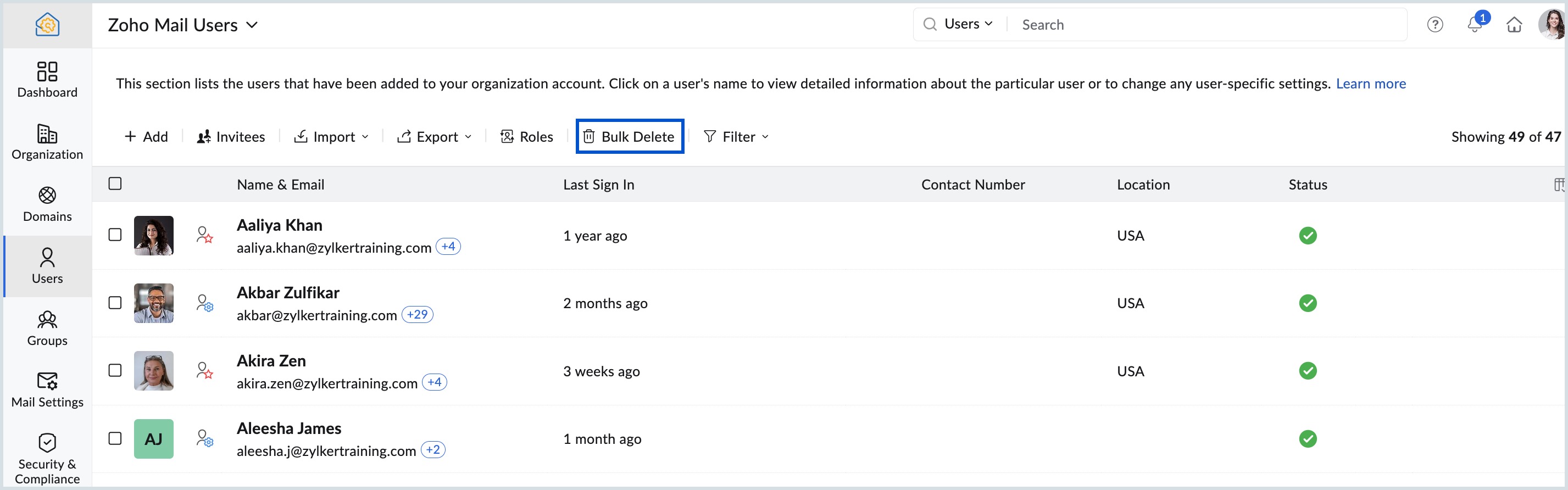Open the profile avatar menu
Image resolution: width=1568 pixels, height=490 pixels.
pos(1551,24)
